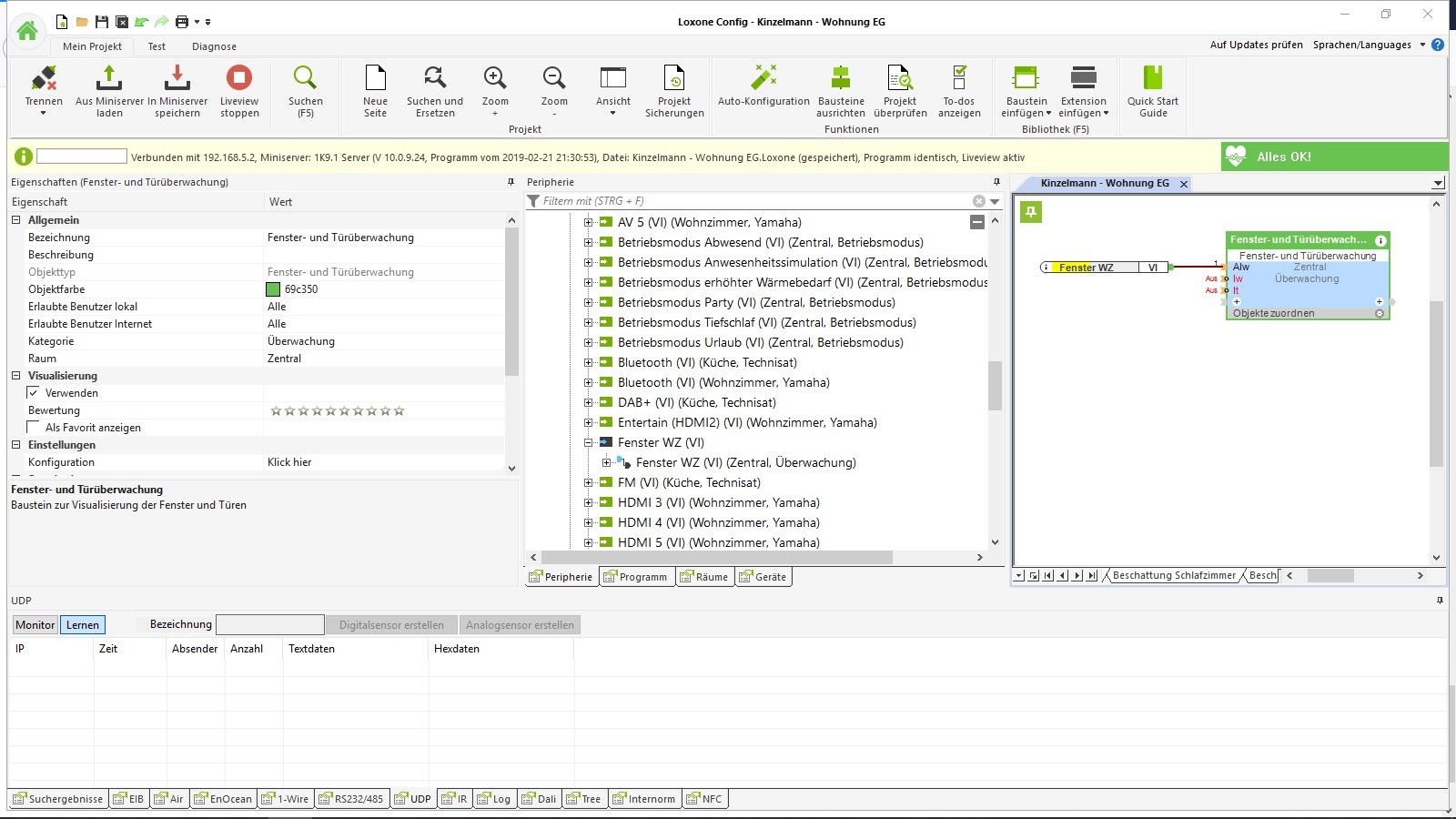Uncheck the Verwenden visualization checkbox

click(x=34, y=393)
